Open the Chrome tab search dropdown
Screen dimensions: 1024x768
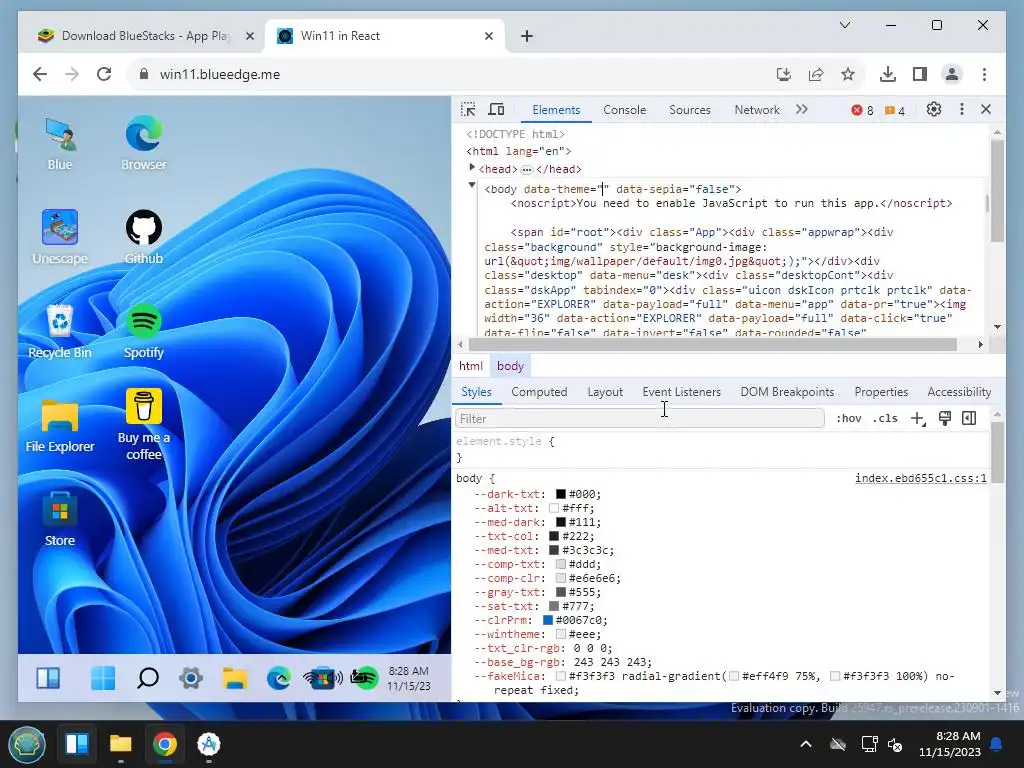pyautogui.click(x=844, y=25)
